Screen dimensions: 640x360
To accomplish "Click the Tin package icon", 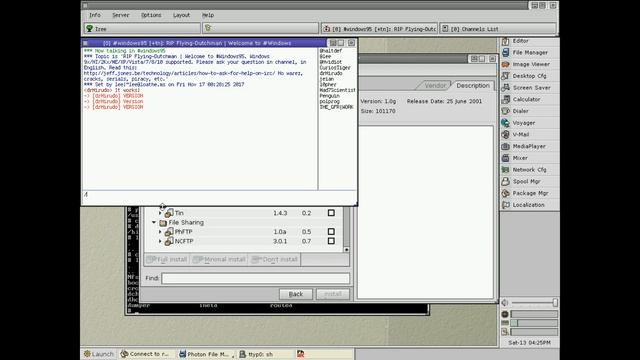I will pyautogui.click(x=169, y=213).
